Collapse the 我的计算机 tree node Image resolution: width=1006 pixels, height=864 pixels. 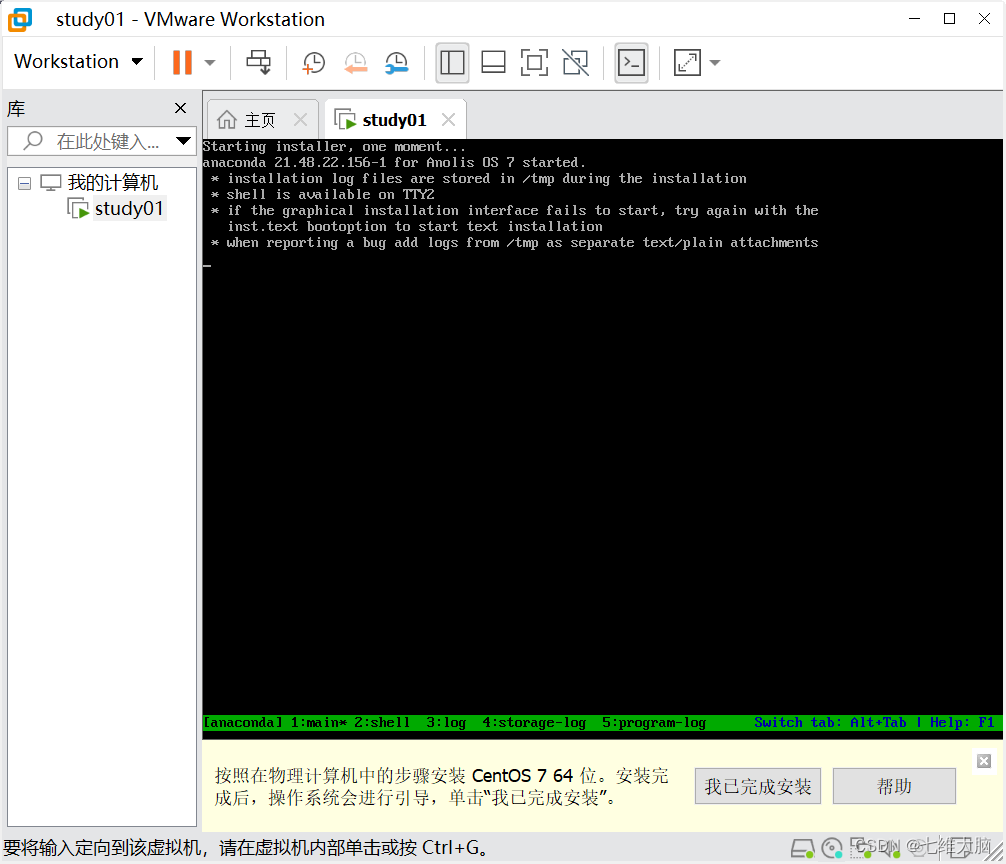[x=24, y=183]
